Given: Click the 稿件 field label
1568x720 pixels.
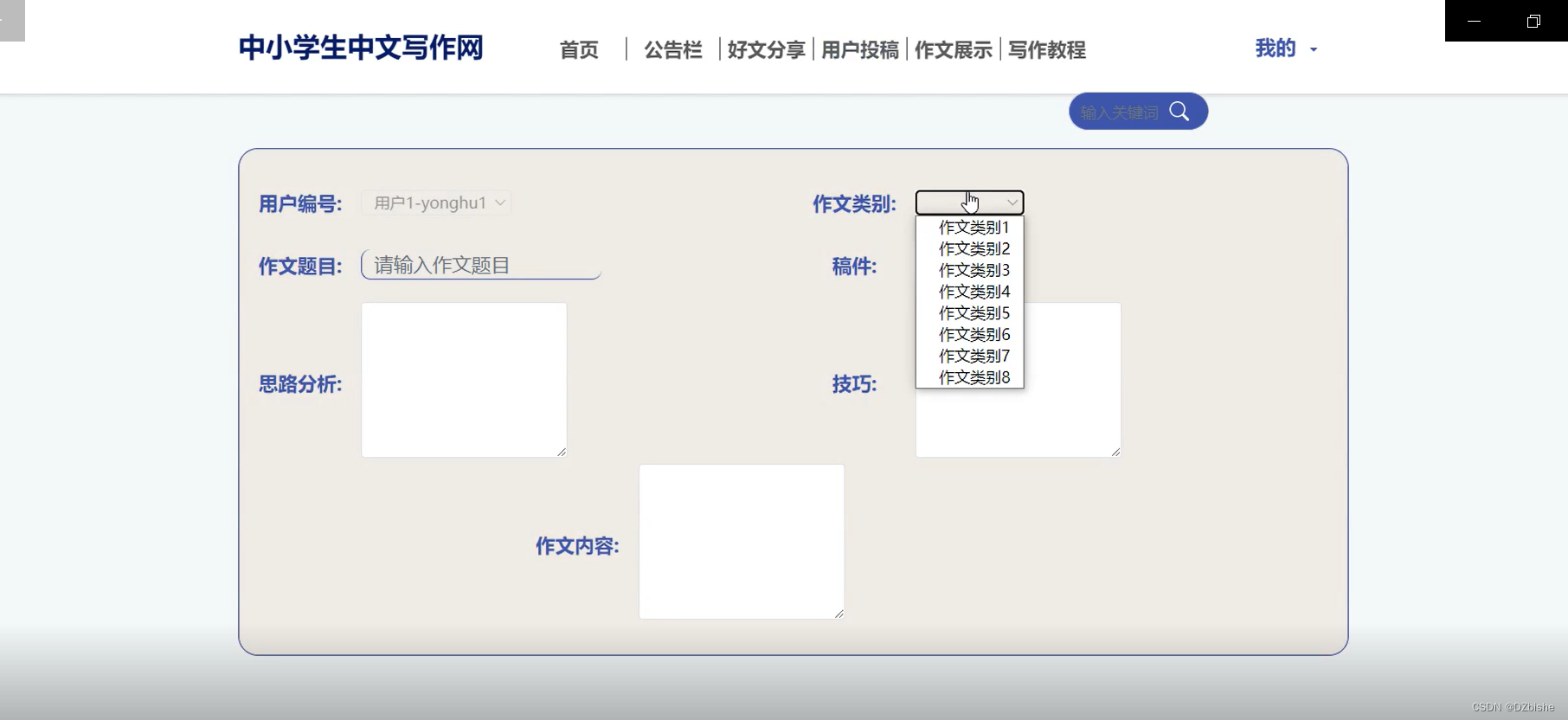Looking at the screenshot, I should [854, 267].
